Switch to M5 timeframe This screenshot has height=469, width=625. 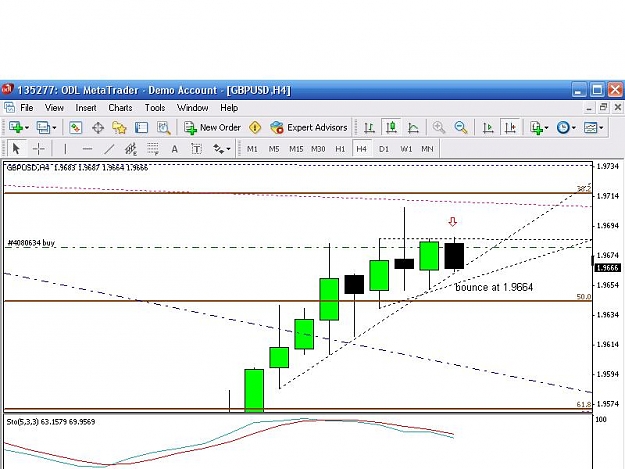pos(274,149)
